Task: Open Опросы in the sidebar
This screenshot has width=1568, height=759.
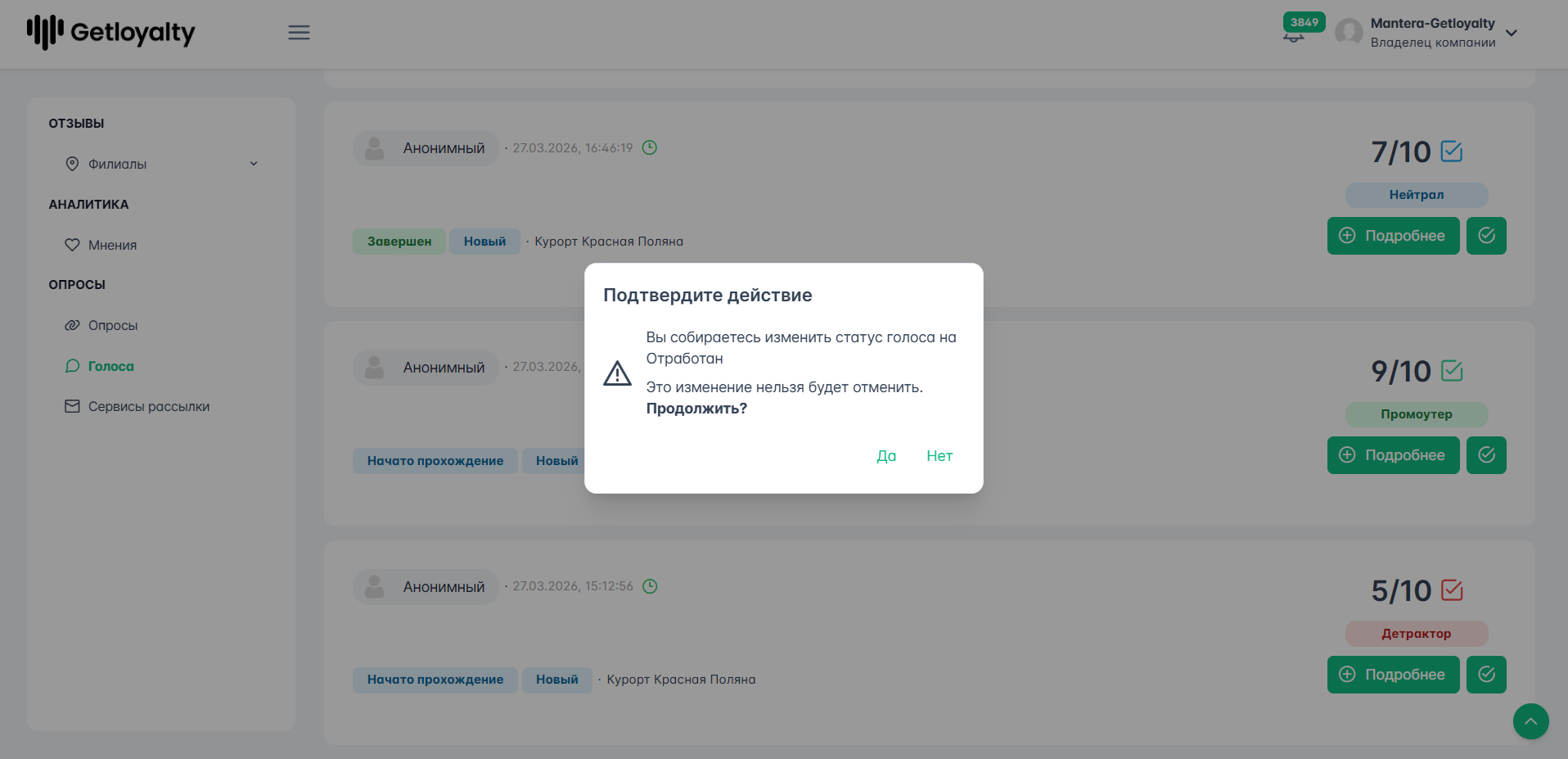Action: click(x=112, y=325)
